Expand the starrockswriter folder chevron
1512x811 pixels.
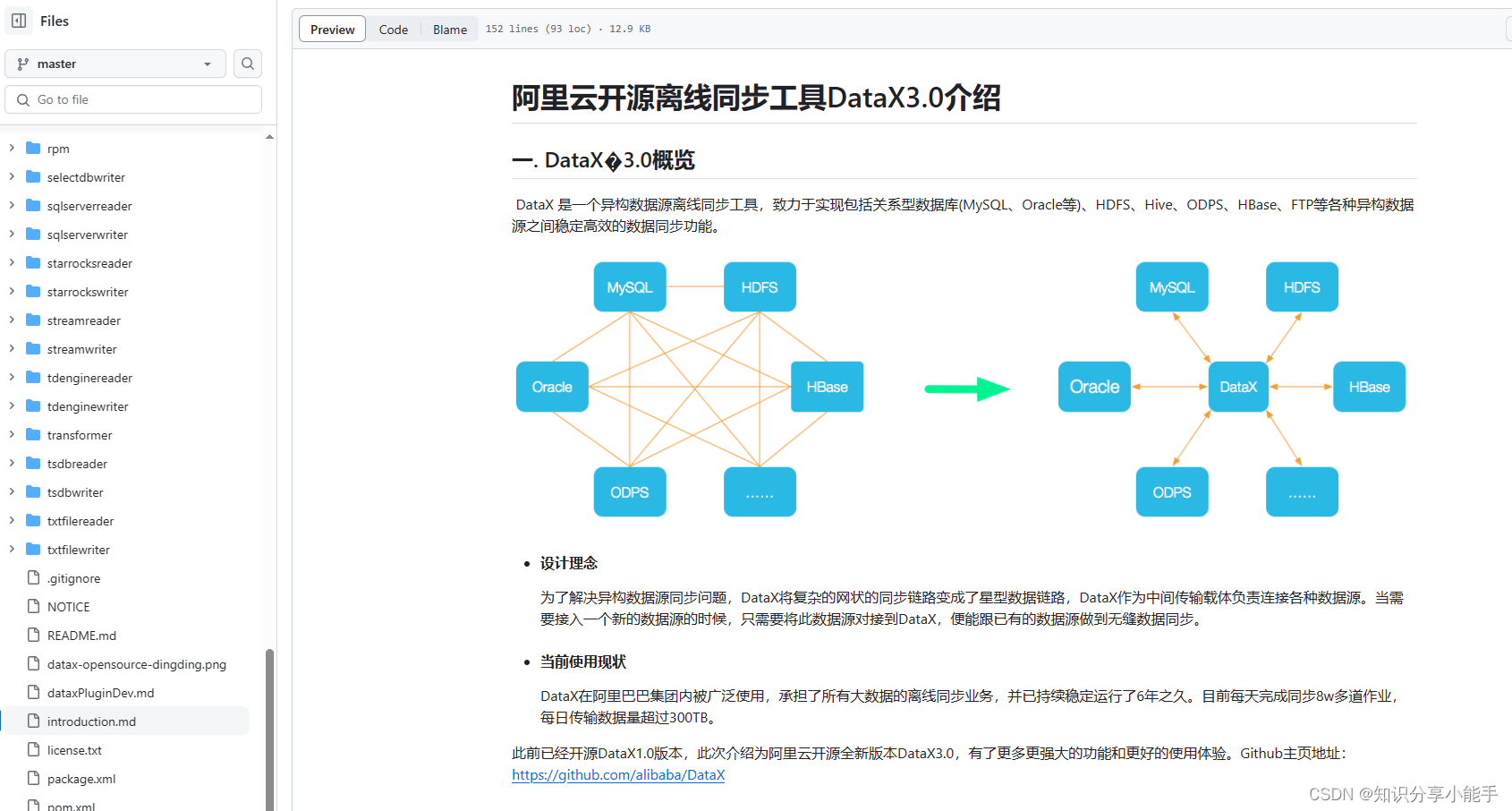(x=12, y=291)
